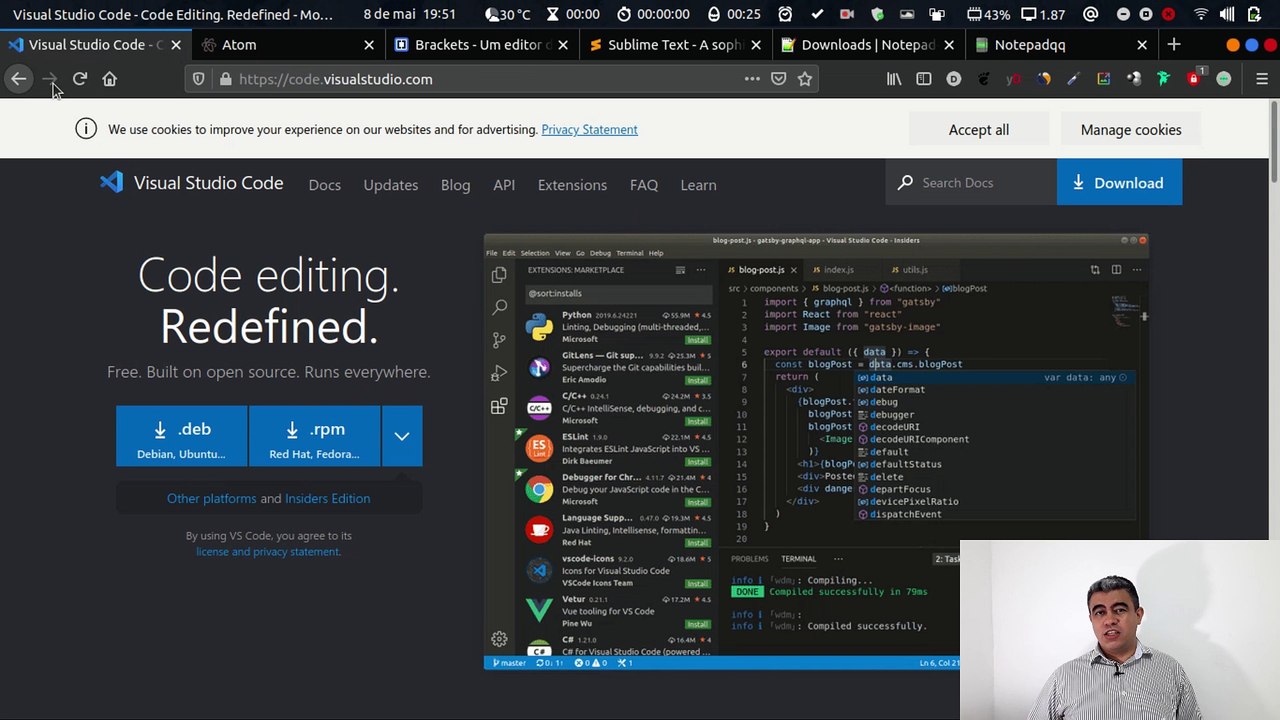This screenshot has width=1280, height=720.
Task: Open the Insiders Edition link
Action: (327, 498)
